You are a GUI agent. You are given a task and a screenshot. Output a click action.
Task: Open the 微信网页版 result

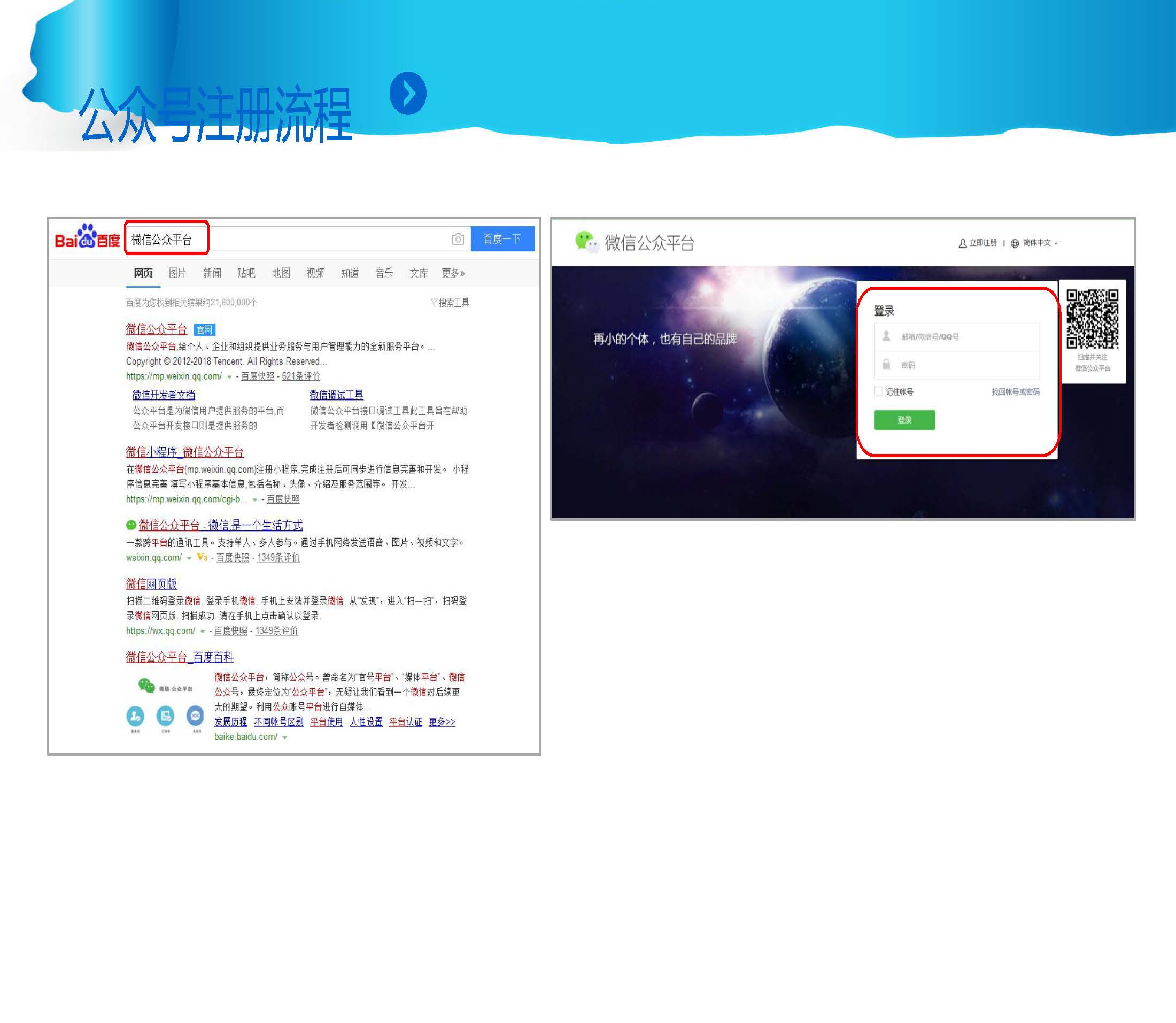pyautogui.click(x=151, y=583)
